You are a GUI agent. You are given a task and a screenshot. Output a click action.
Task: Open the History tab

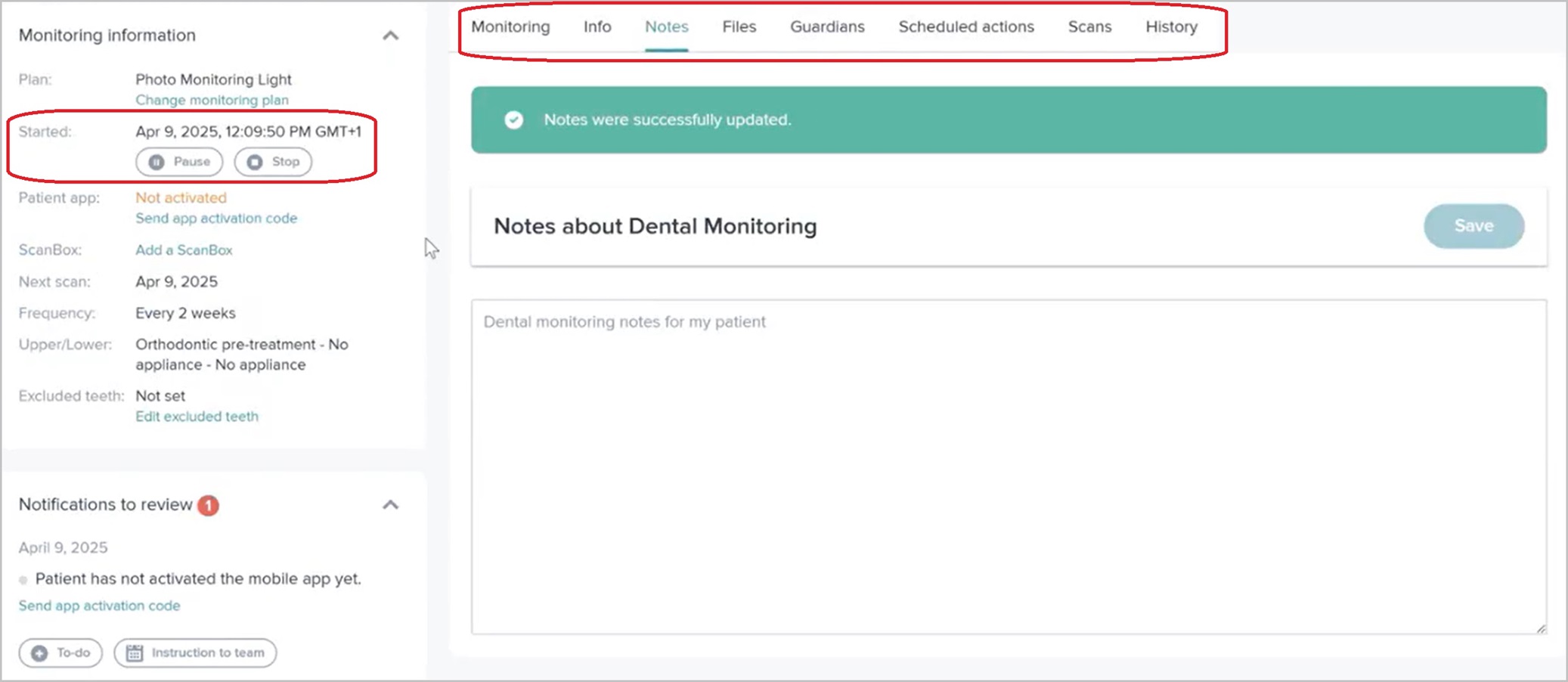[1170, 26]
